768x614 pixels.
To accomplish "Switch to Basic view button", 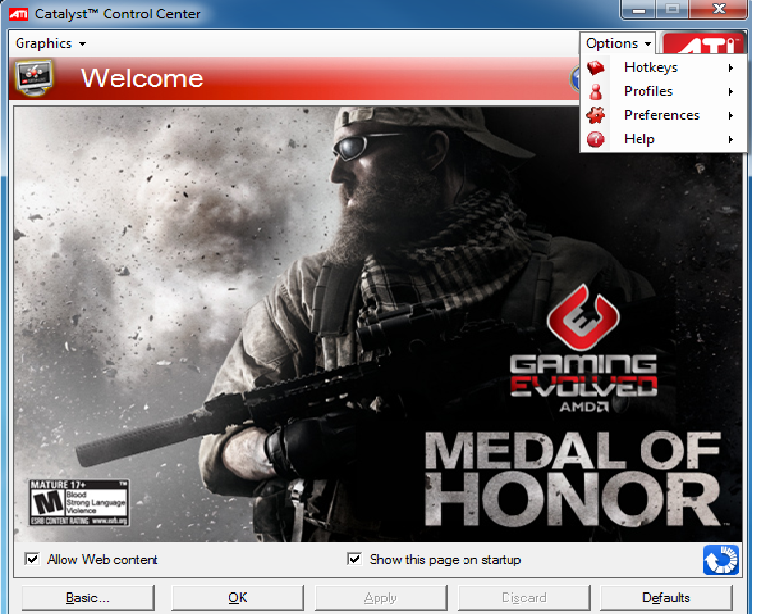I will [88, 598].
